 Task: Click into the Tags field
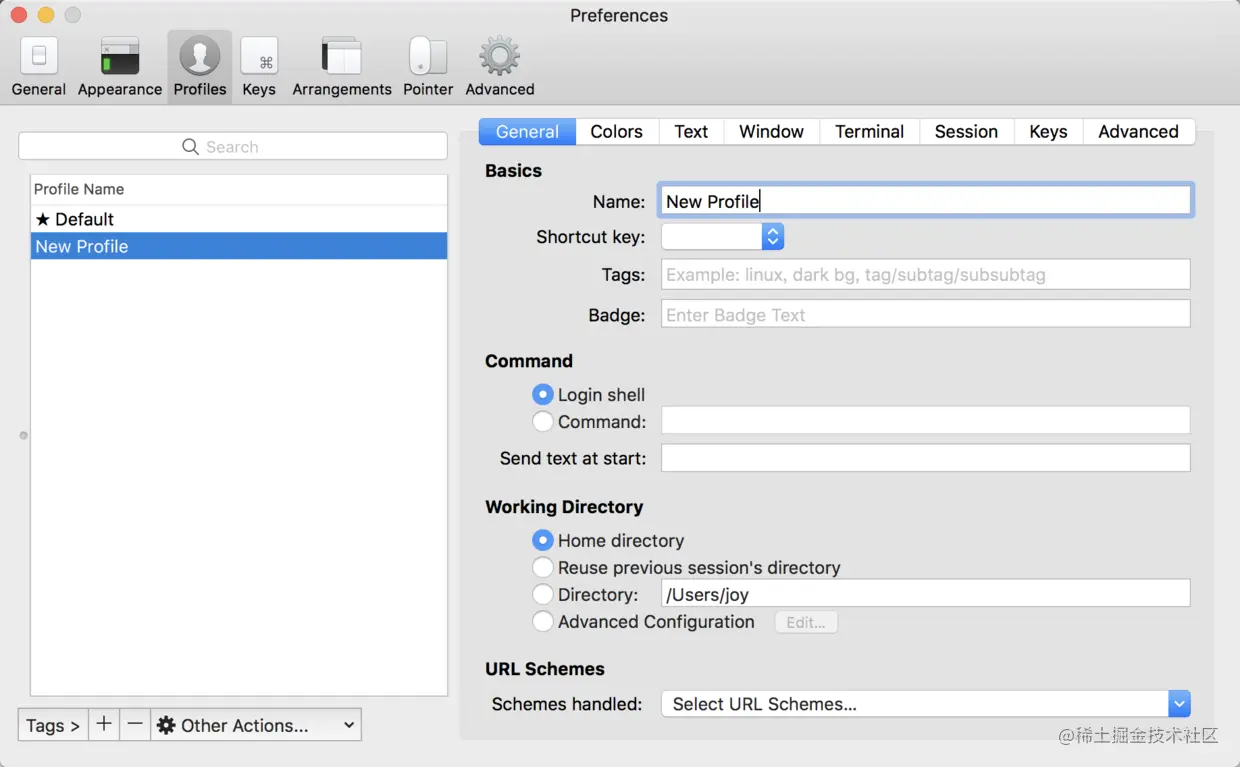click(x=926, y=274)
